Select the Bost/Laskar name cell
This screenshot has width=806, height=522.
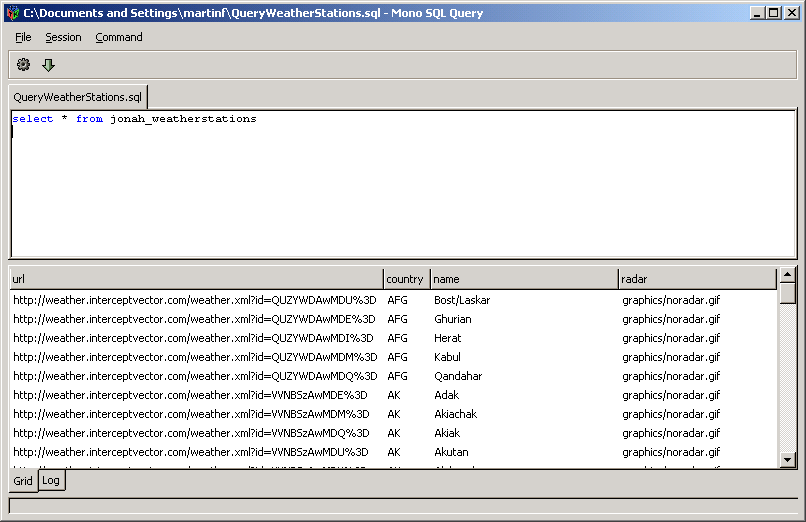(x=462, y=300)
